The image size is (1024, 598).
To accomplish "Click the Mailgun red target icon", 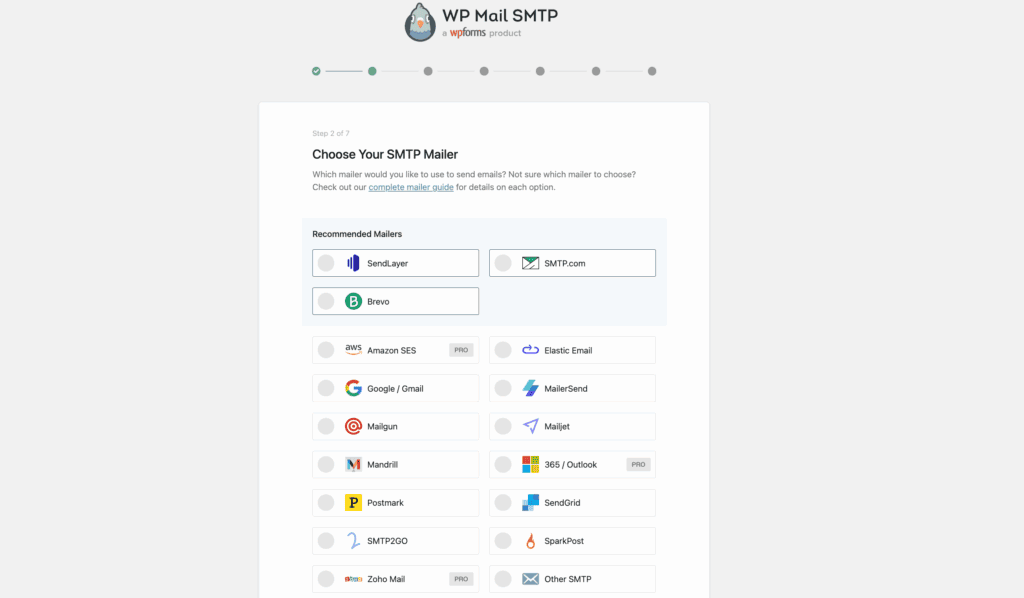I will [353, 426].
